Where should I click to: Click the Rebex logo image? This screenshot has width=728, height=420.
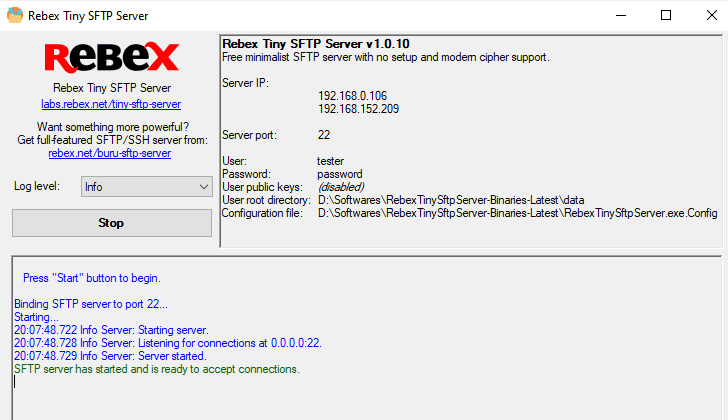click(111, 58)
